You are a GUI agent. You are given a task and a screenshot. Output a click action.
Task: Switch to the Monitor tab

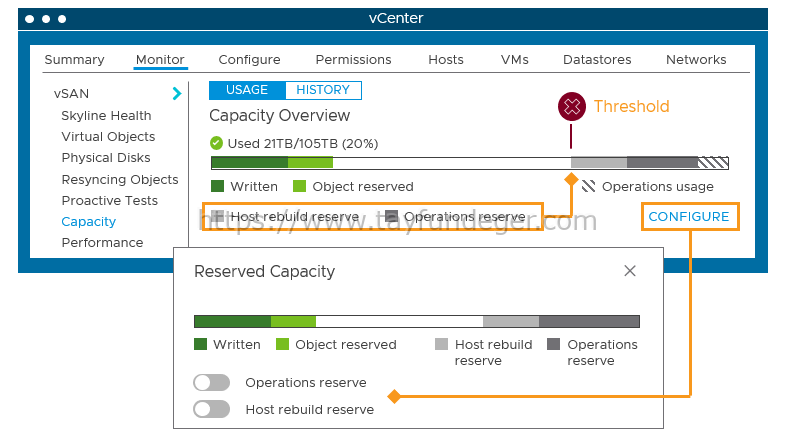(x=160, y=60)
